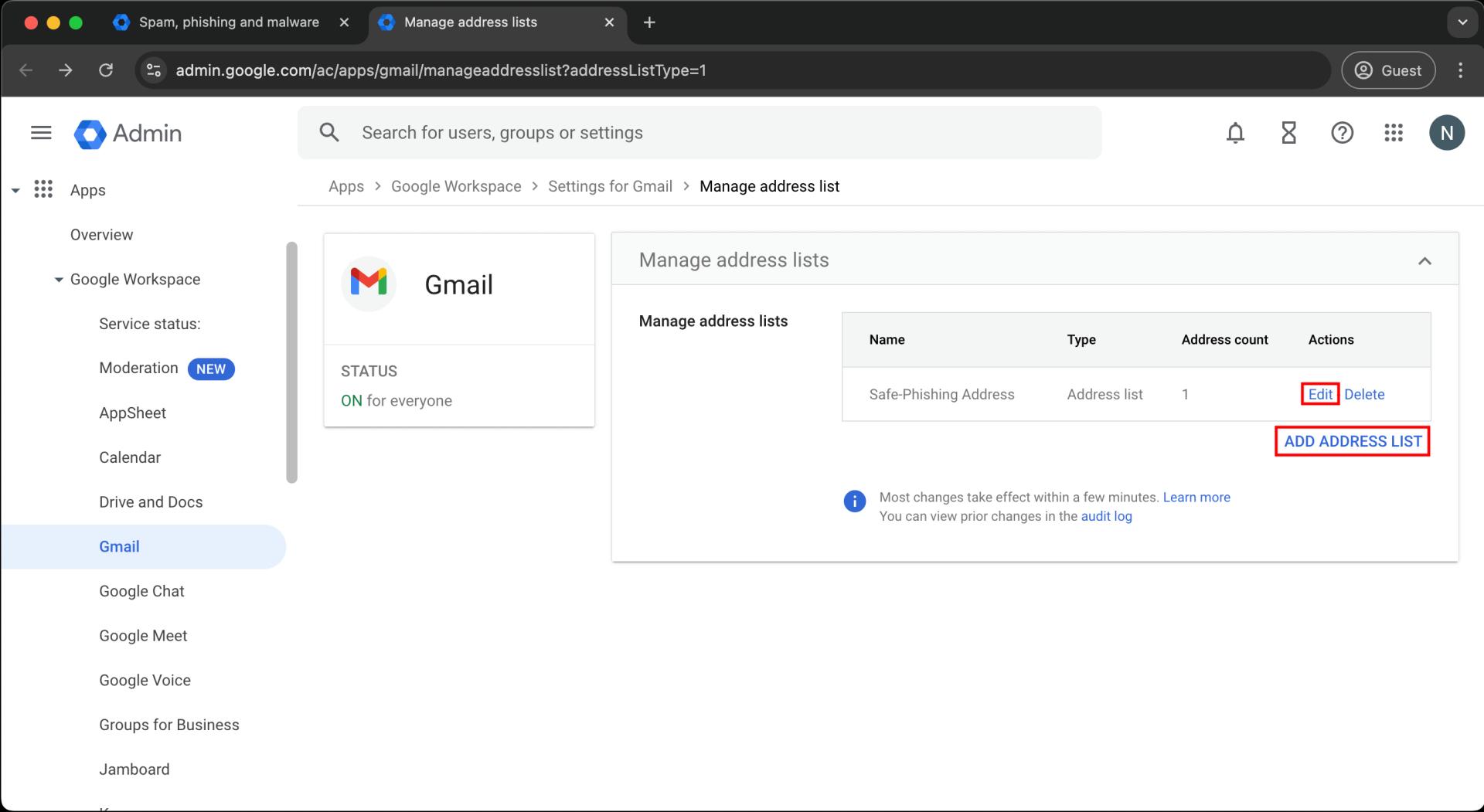Viewport: 1484px width, 812px height.
Task: Delete the Safe-Phishing Address list
Action: point(1364,394)
